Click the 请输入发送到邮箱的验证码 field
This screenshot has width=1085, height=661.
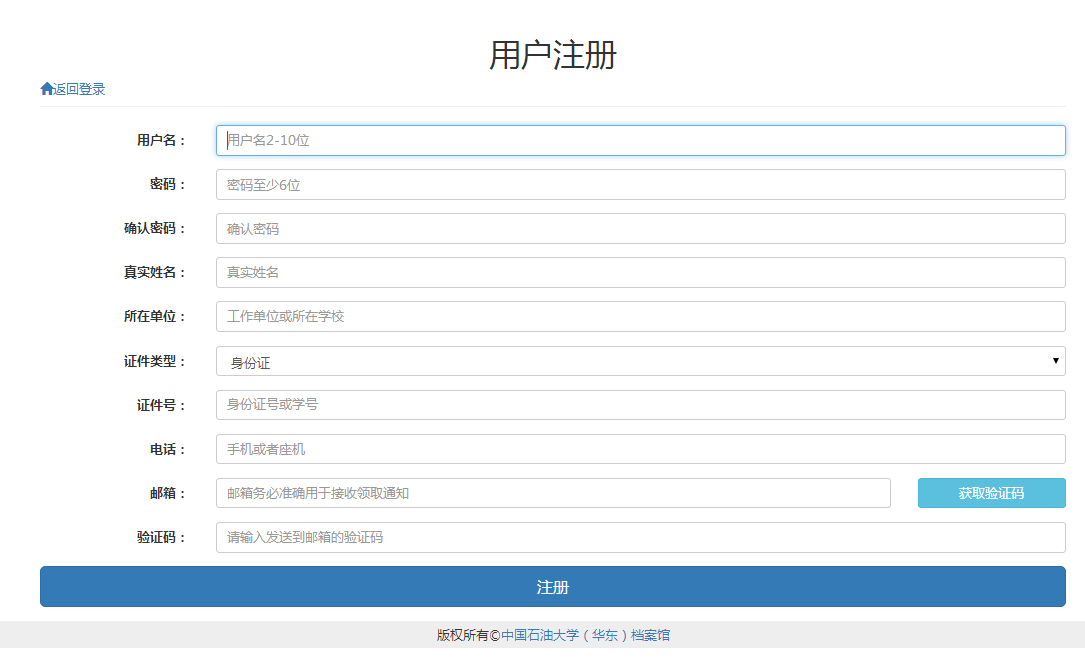pos(640,537)
